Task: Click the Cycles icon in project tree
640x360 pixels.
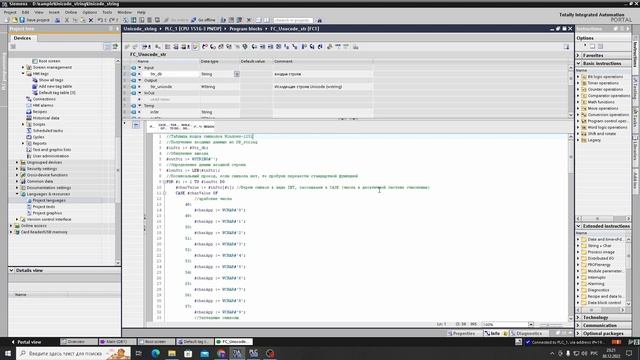Action: point(29,137)
